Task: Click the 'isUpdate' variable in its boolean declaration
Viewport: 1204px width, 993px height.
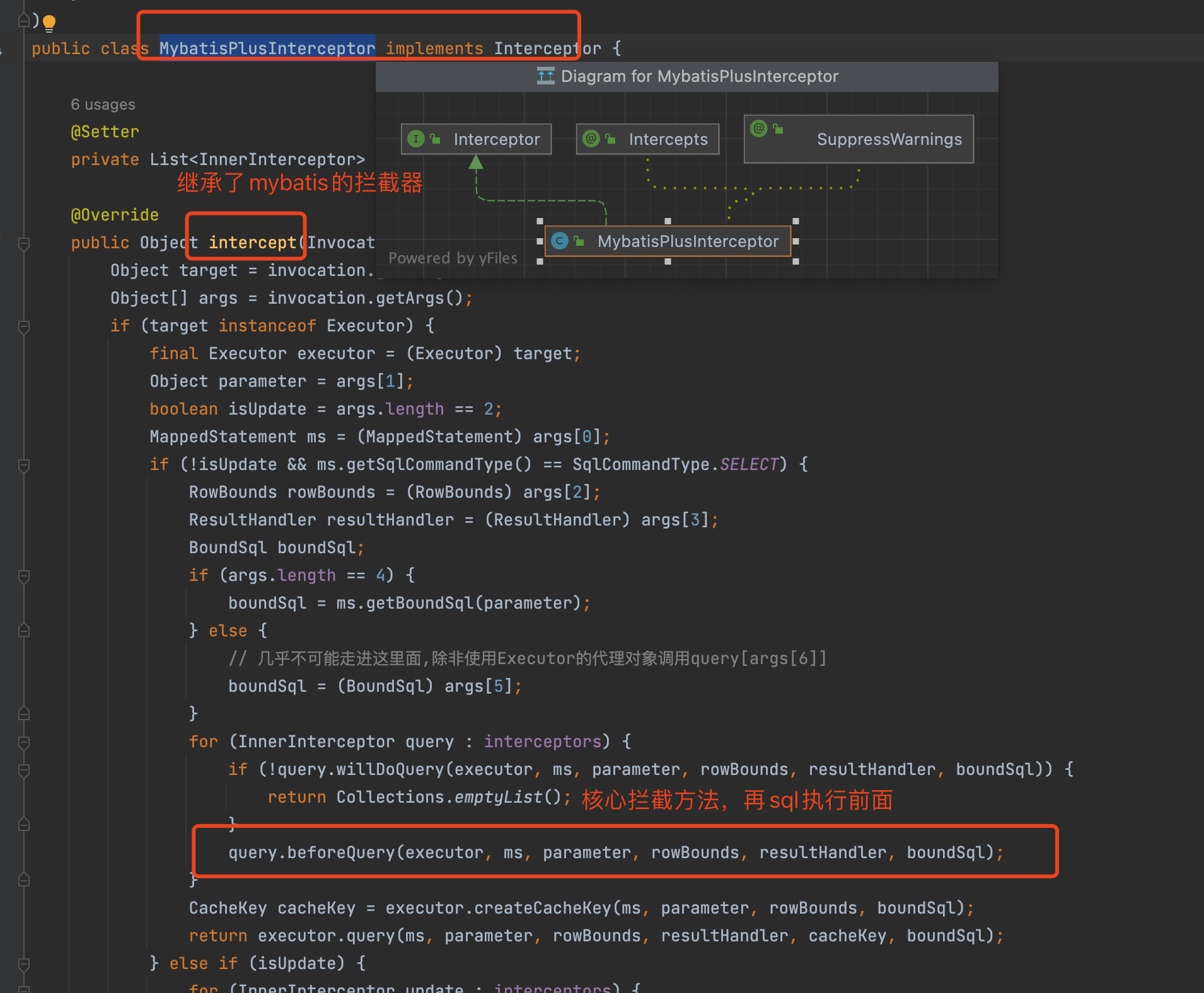Action: point(267,409)
